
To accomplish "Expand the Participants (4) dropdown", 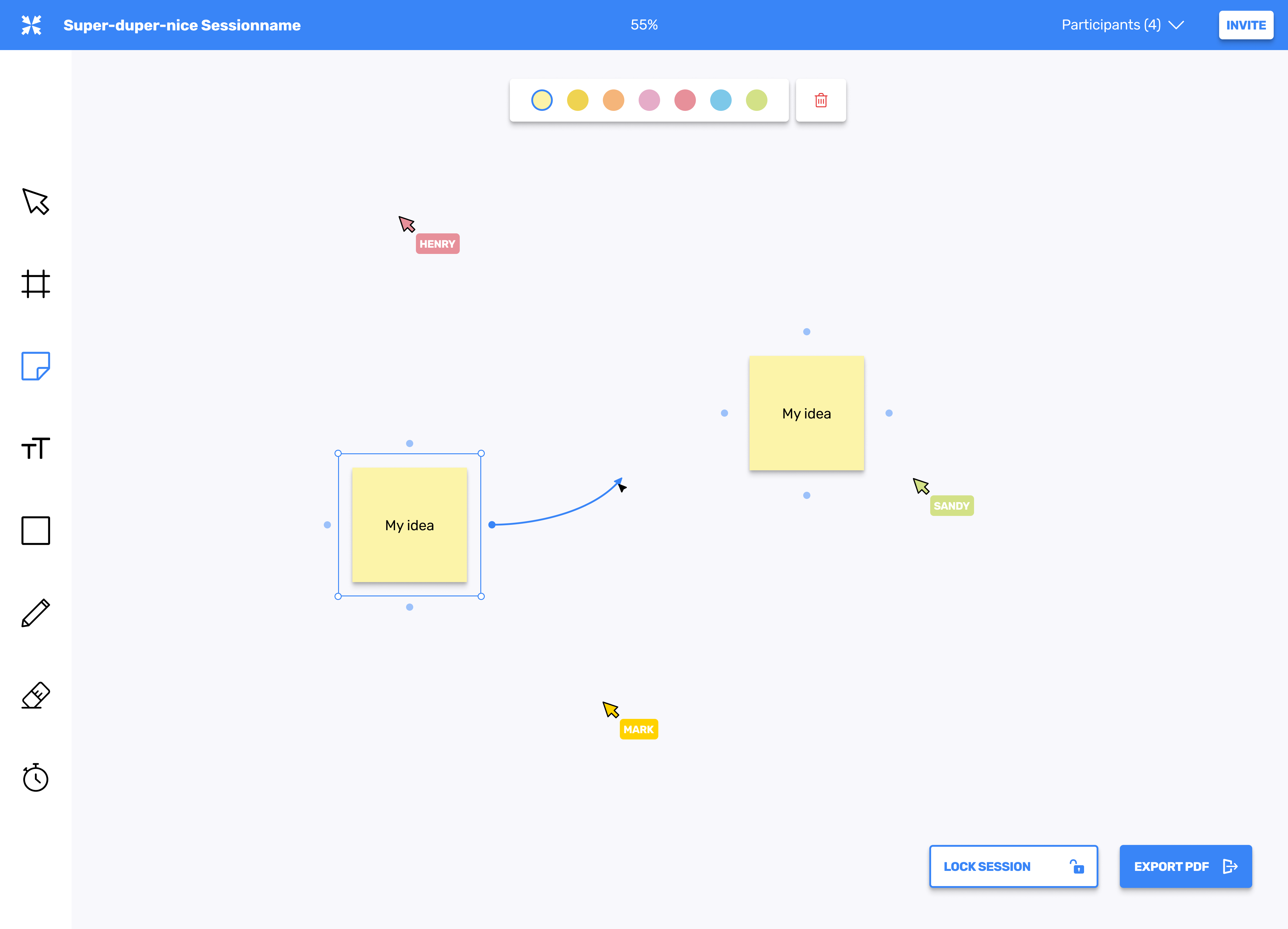I will pyautogui.click(x=1122, y=25).
